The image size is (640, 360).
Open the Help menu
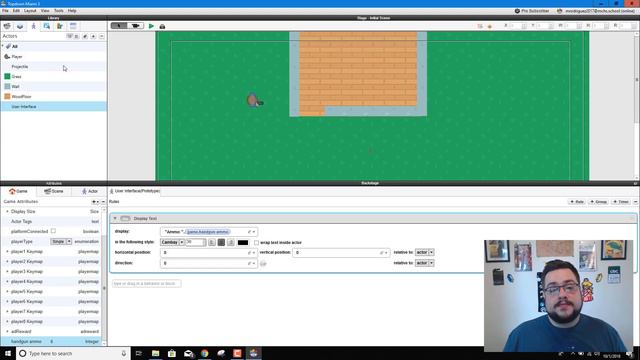click(72, 11)
